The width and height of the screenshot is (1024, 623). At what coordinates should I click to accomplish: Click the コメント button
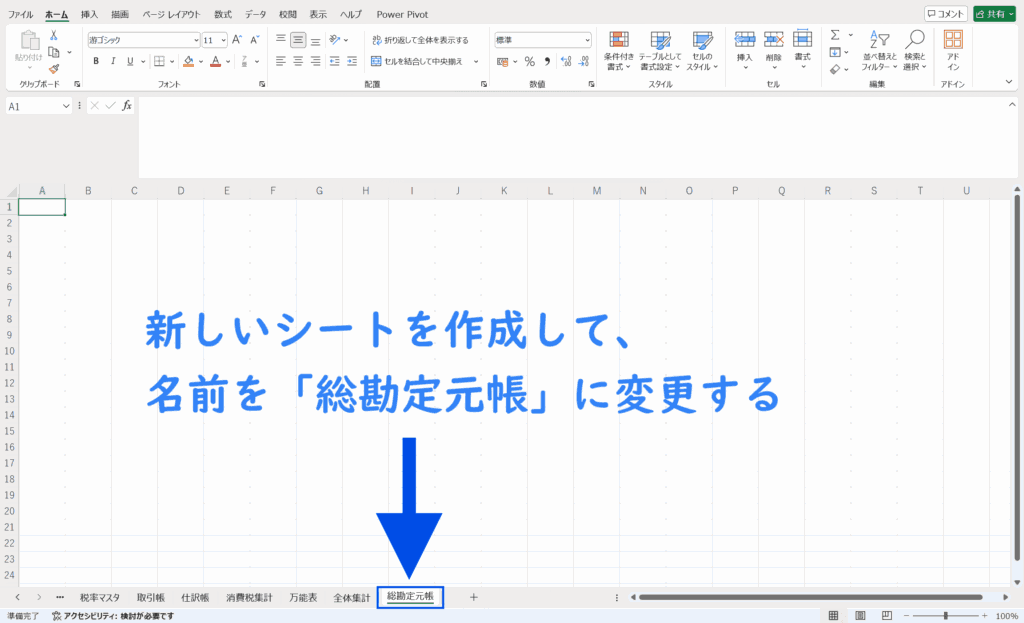(946, 14)
